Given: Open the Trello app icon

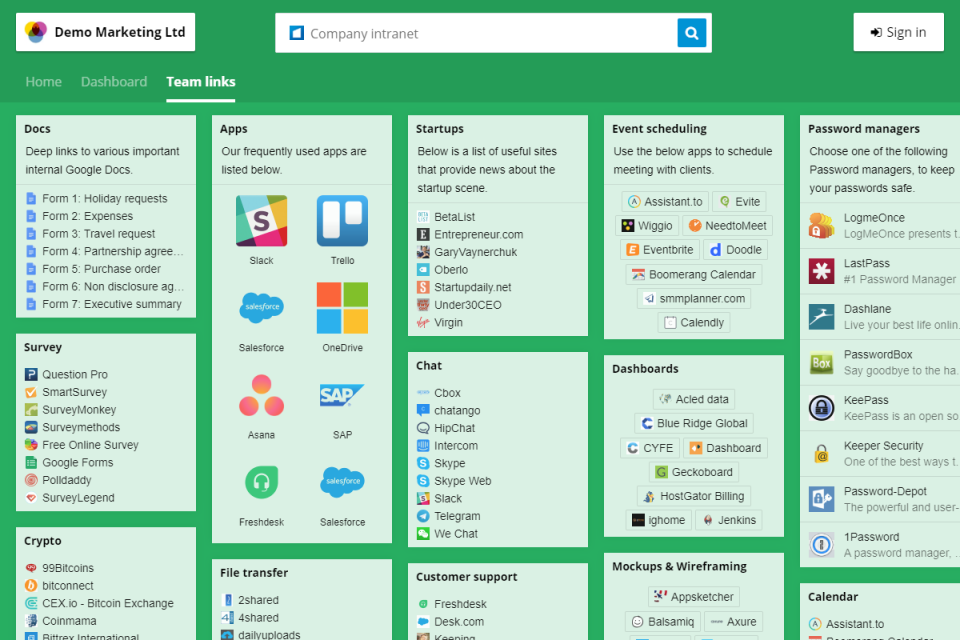Looking at the screenshot, I should pos(342,221).
